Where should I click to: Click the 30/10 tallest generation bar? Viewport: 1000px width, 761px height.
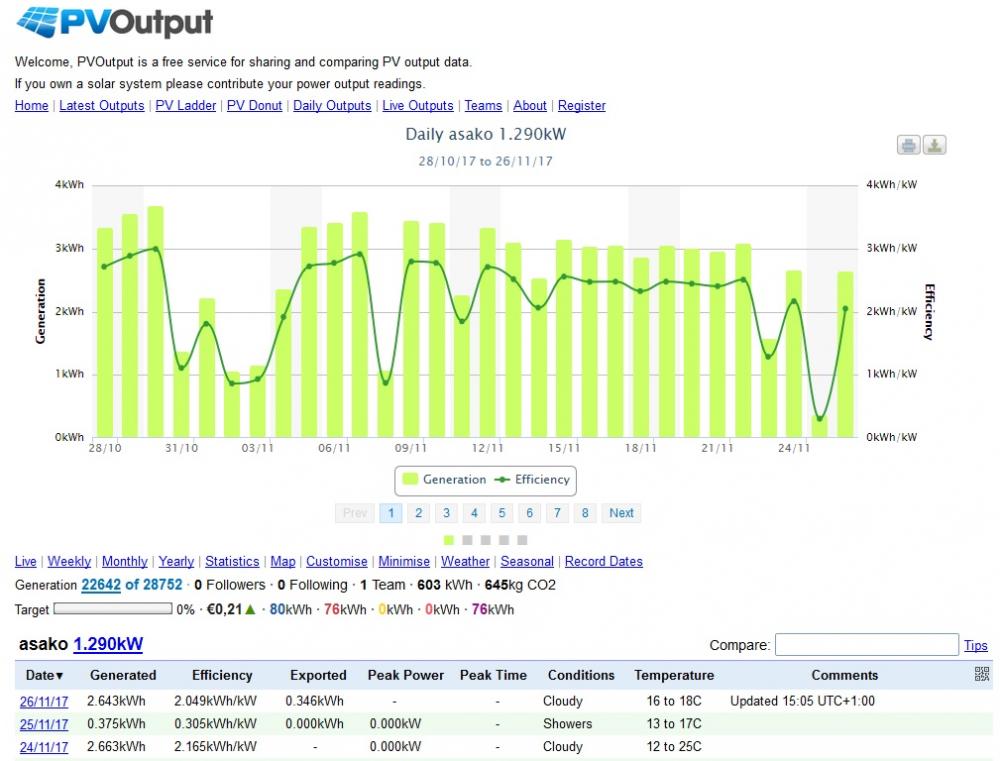(156, 321)
